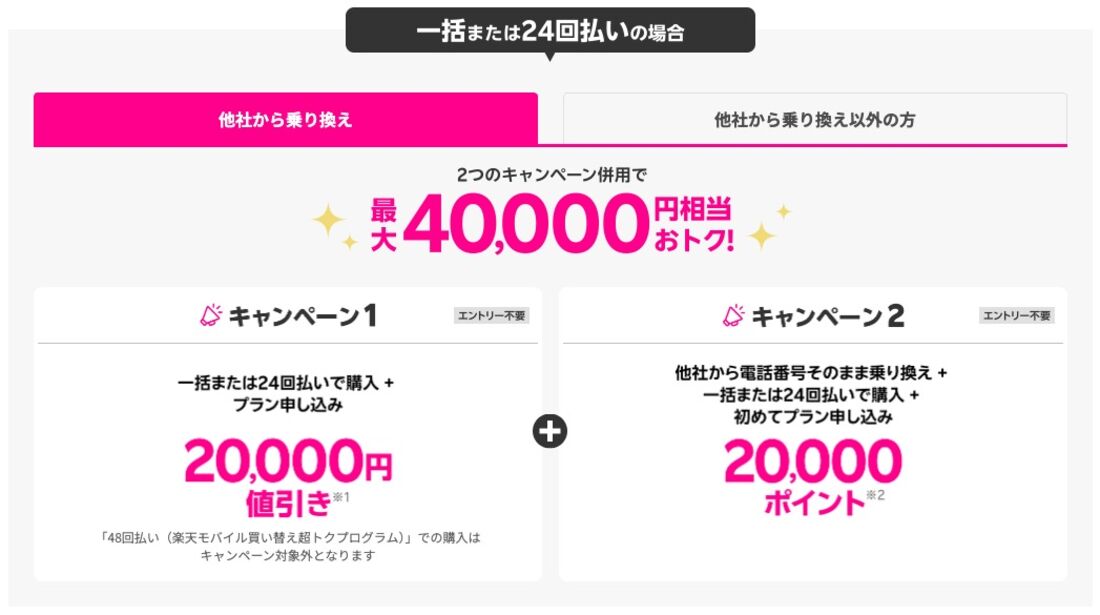Click the megaphone icon beside キャンペーン1
The image size is (1100, 615).
[210, 316]
